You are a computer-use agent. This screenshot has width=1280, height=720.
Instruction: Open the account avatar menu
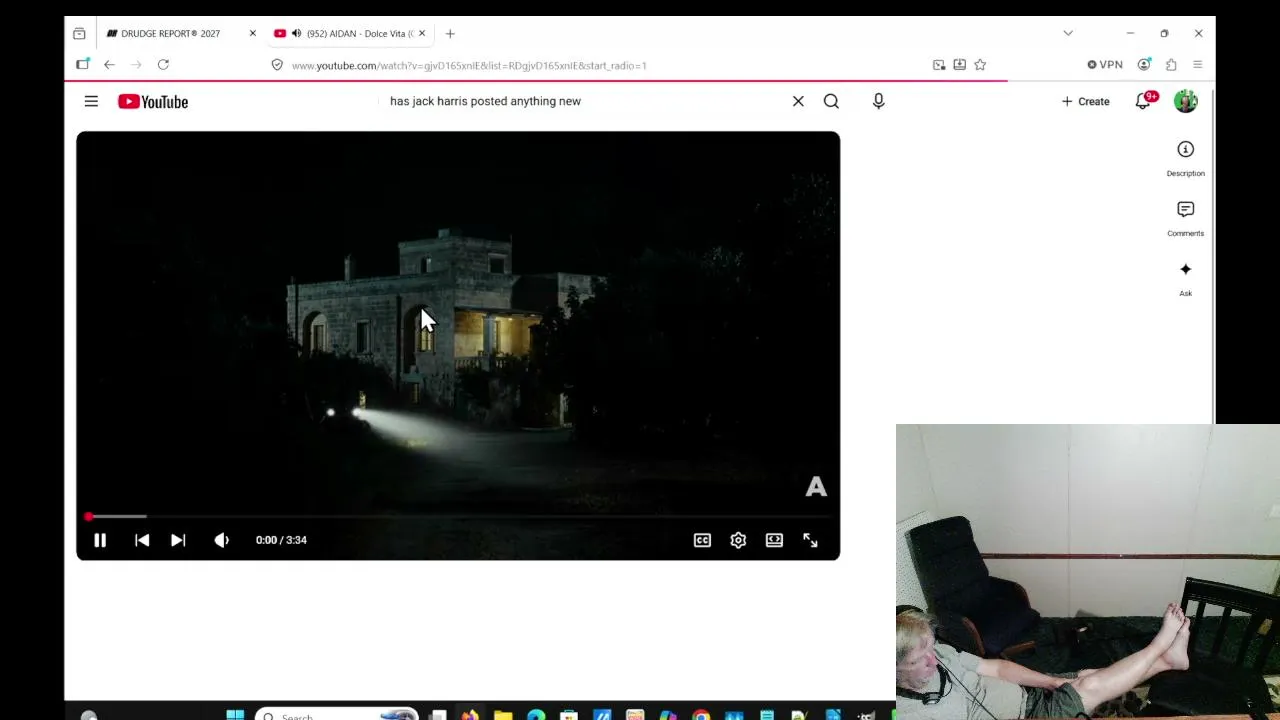(1185, 101)
